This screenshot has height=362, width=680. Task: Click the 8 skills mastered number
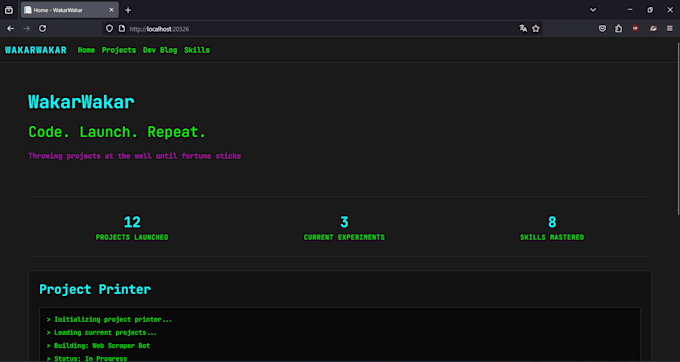(552, 222)
